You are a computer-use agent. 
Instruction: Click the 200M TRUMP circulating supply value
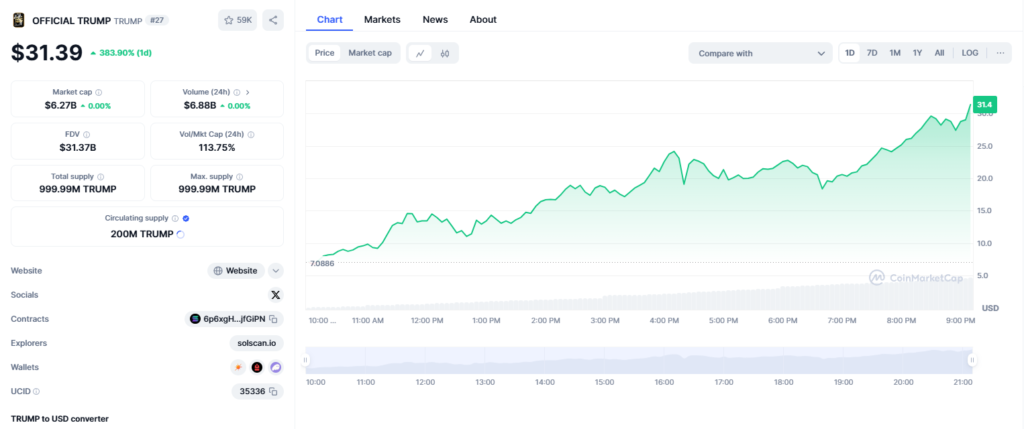[x=142, y=234]
